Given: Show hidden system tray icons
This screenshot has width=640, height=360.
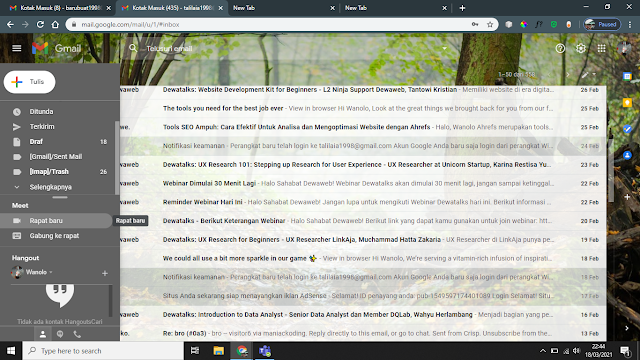Looking at the screenshot, I should point(542,351).
